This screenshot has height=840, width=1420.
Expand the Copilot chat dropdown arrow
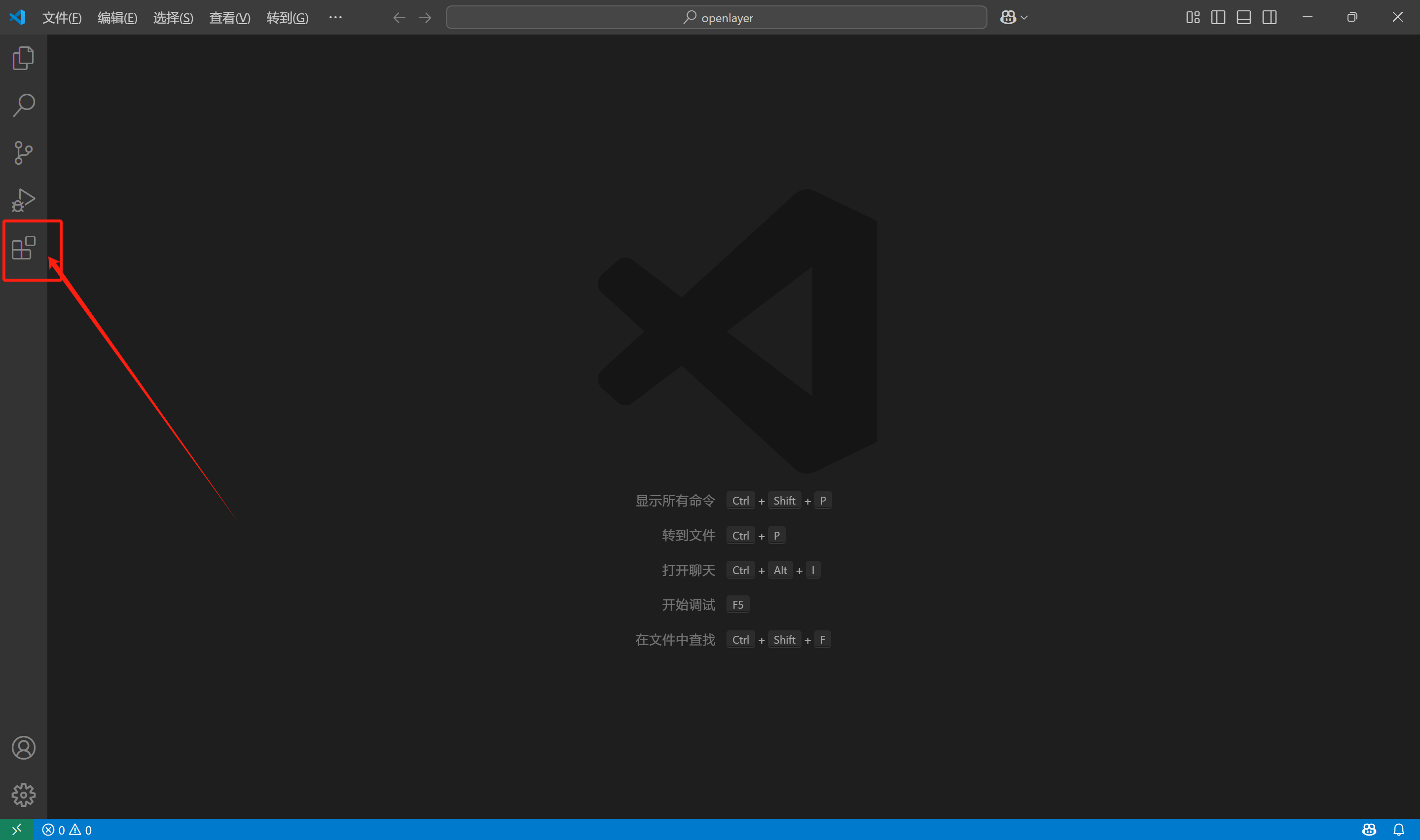coord(1024,18)
